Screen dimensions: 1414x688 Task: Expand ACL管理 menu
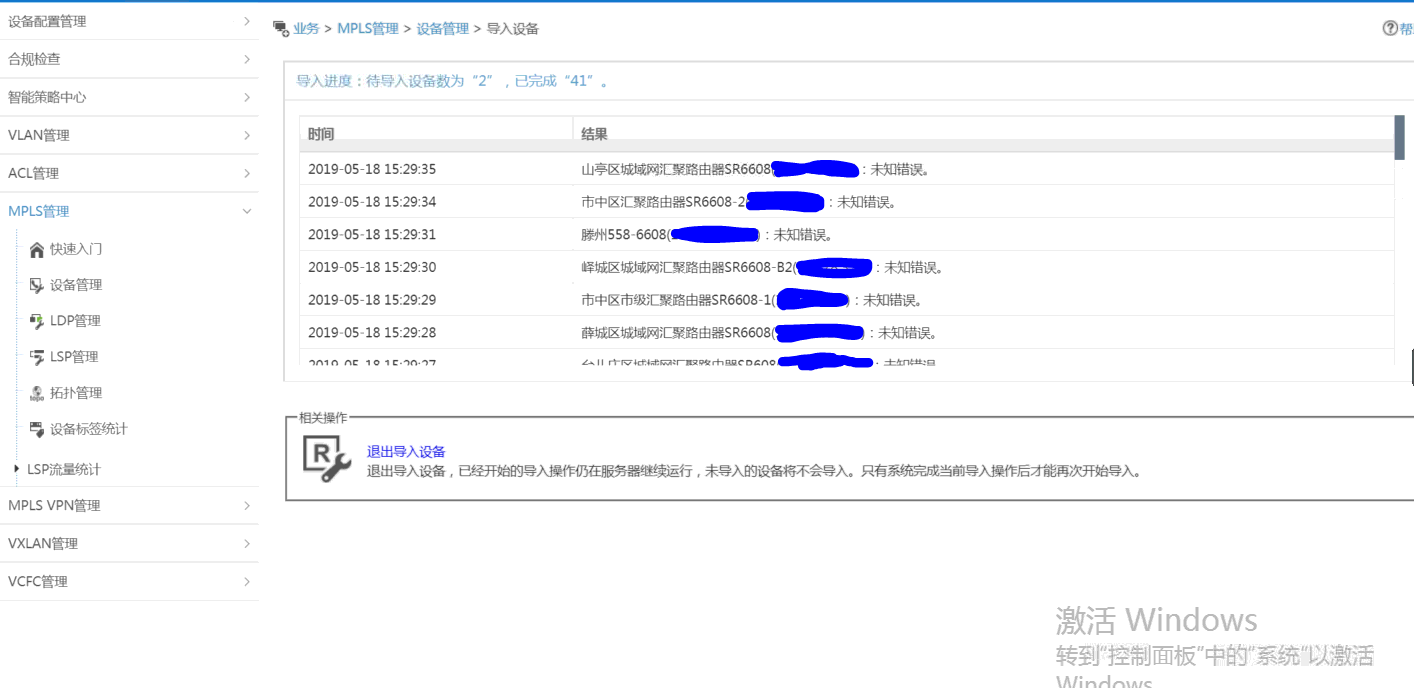[129, 173]
